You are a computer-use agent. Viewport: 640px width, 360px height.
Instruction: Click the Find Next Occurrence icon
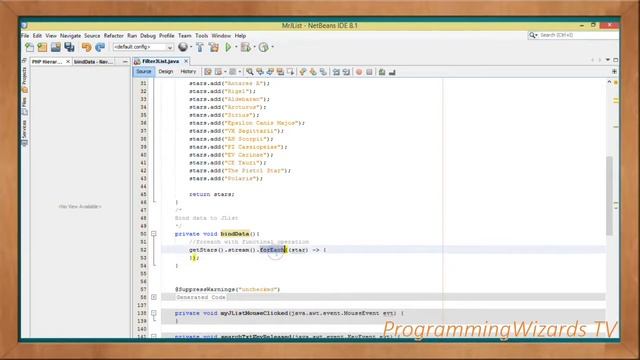click(270, 72)
